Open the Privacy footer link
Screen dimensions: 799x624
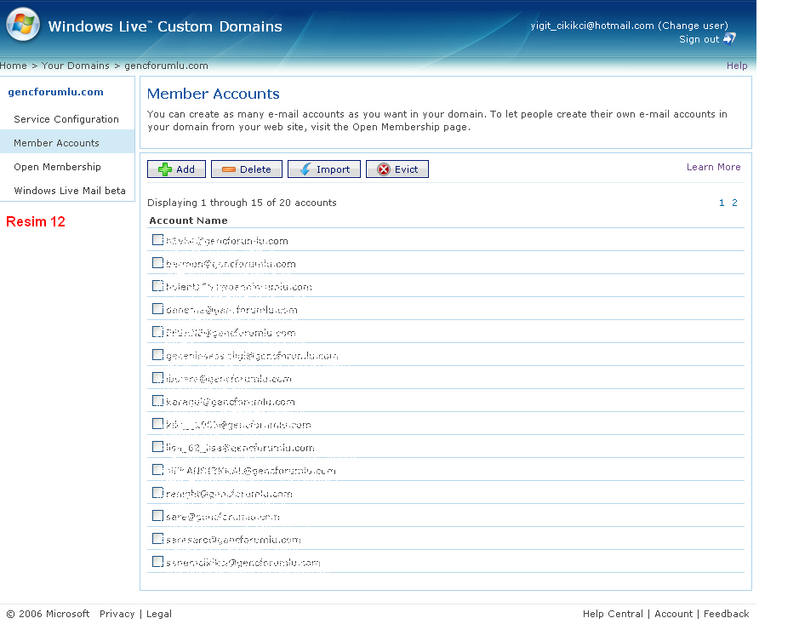click(117, 614)
